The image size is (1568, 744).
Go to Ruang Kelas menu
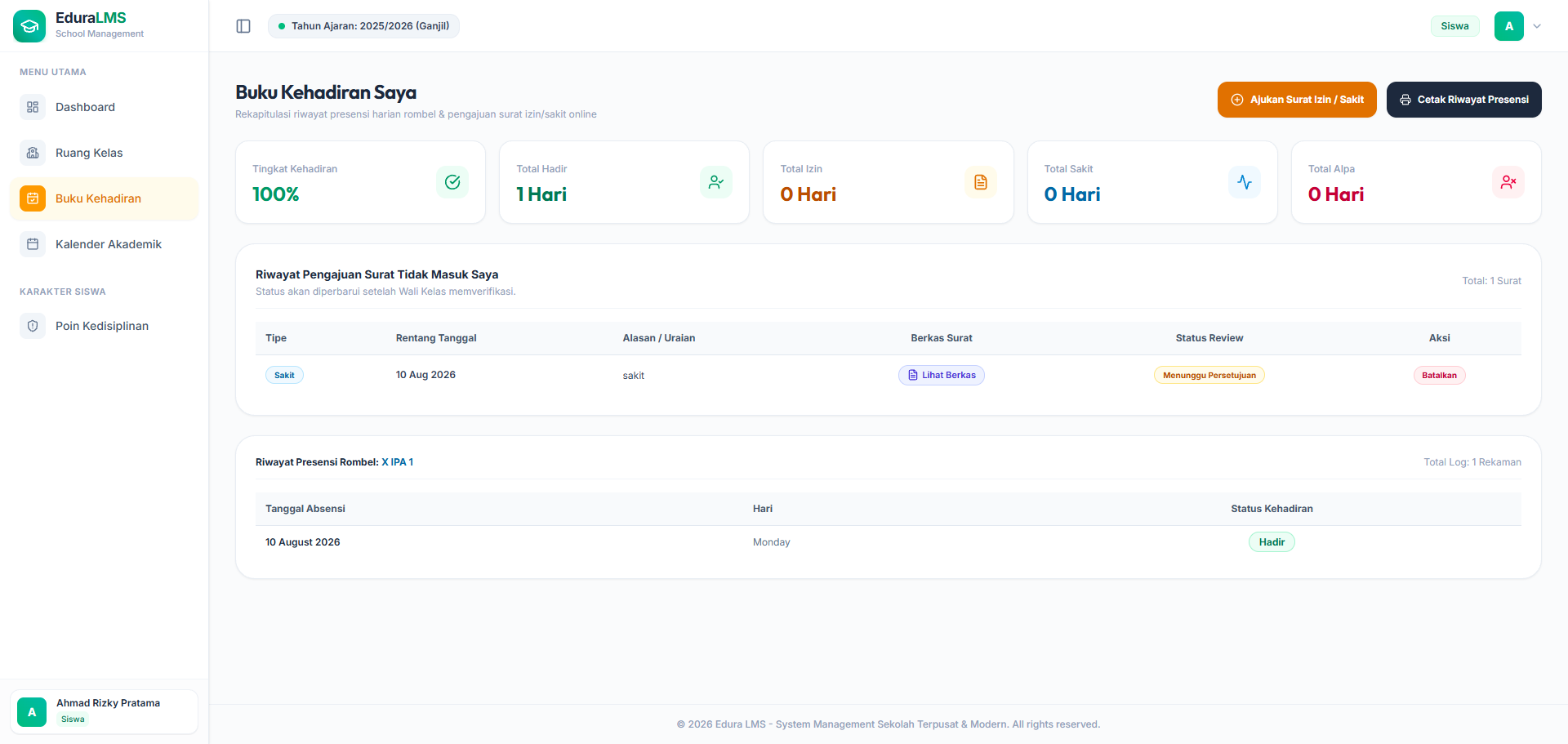(x=105, y=153)
